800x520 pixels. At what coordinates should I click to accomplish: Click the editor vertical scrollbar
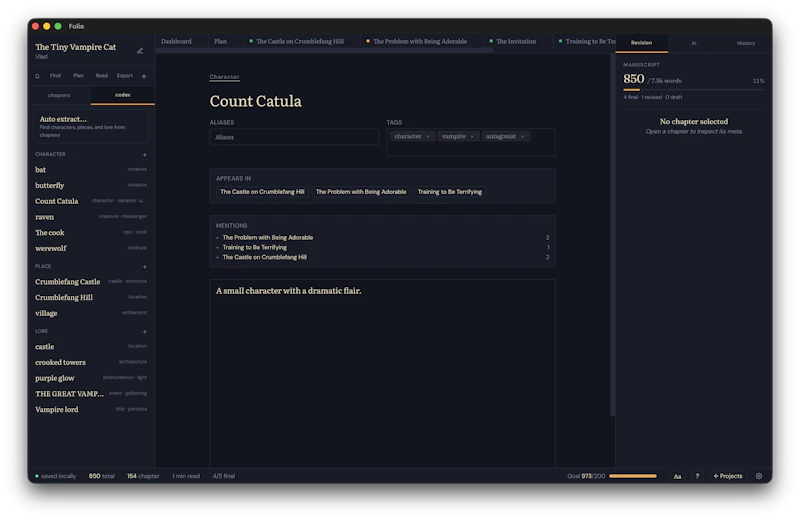coord(612,235)
